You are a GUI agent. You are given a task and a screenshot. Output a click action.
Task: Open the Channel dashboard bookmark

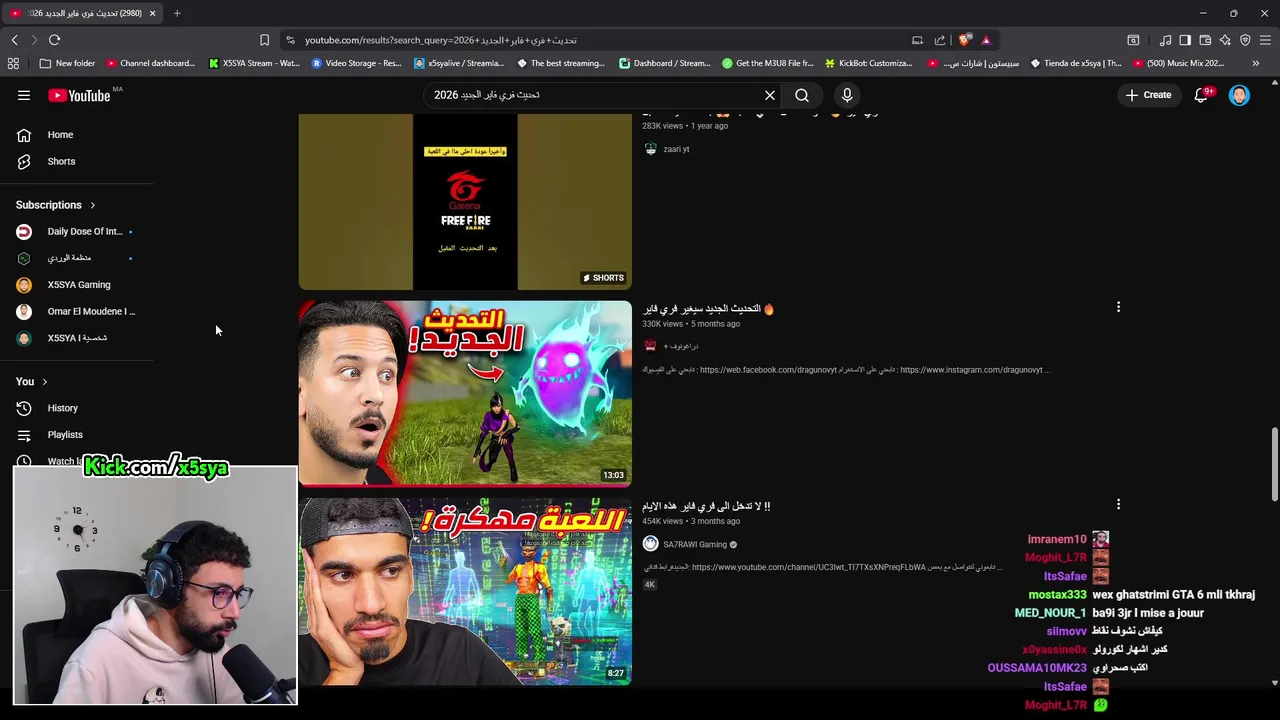(x=150, y=63)
